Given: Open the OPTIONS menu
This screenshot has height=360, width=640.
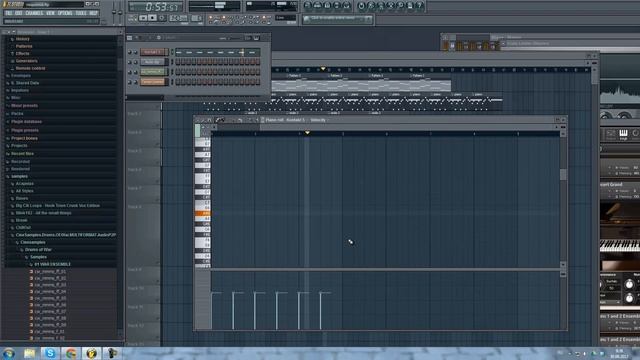Looking at the screenshot, I should pos(65,13).
